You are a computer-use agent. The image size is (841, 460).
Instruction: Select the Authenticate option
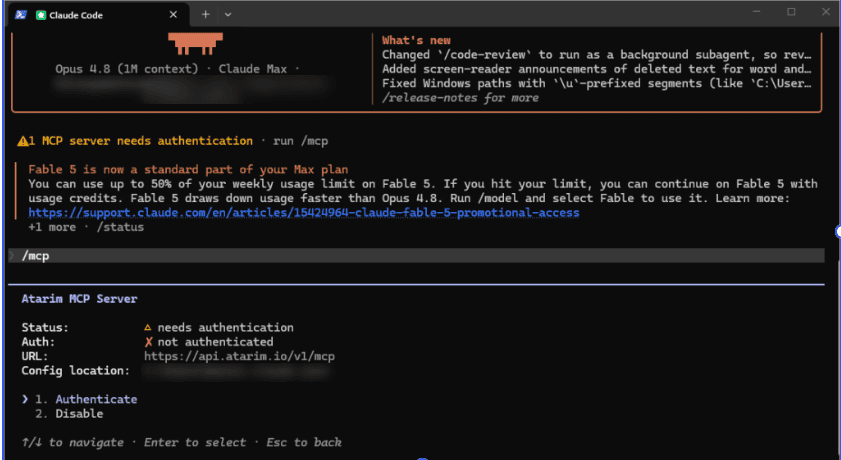tap(96, 399)
